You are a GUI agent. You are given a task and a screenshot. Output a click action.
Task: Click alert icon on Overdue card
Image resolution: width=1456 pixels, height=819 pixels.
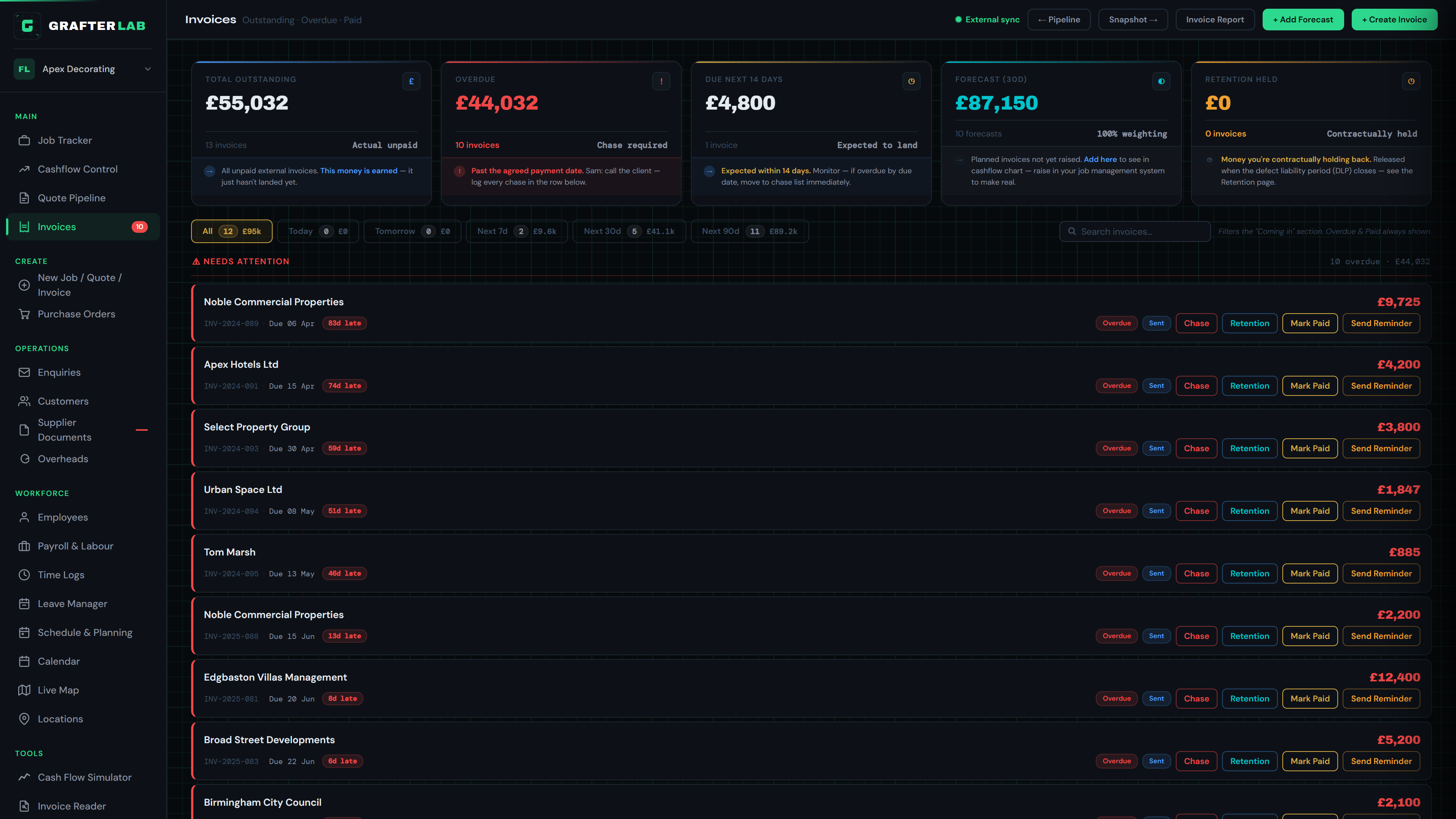pos(661,82)
